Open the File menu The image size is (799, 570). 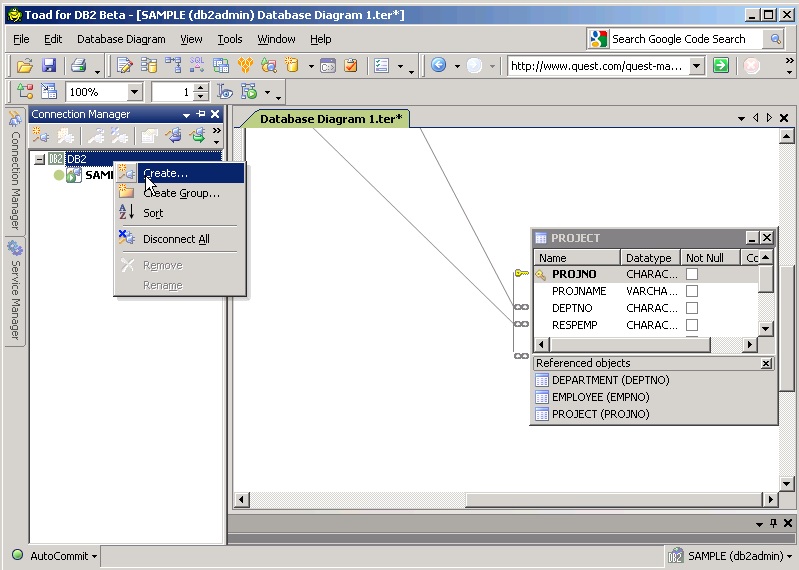[x=21, y=39]
